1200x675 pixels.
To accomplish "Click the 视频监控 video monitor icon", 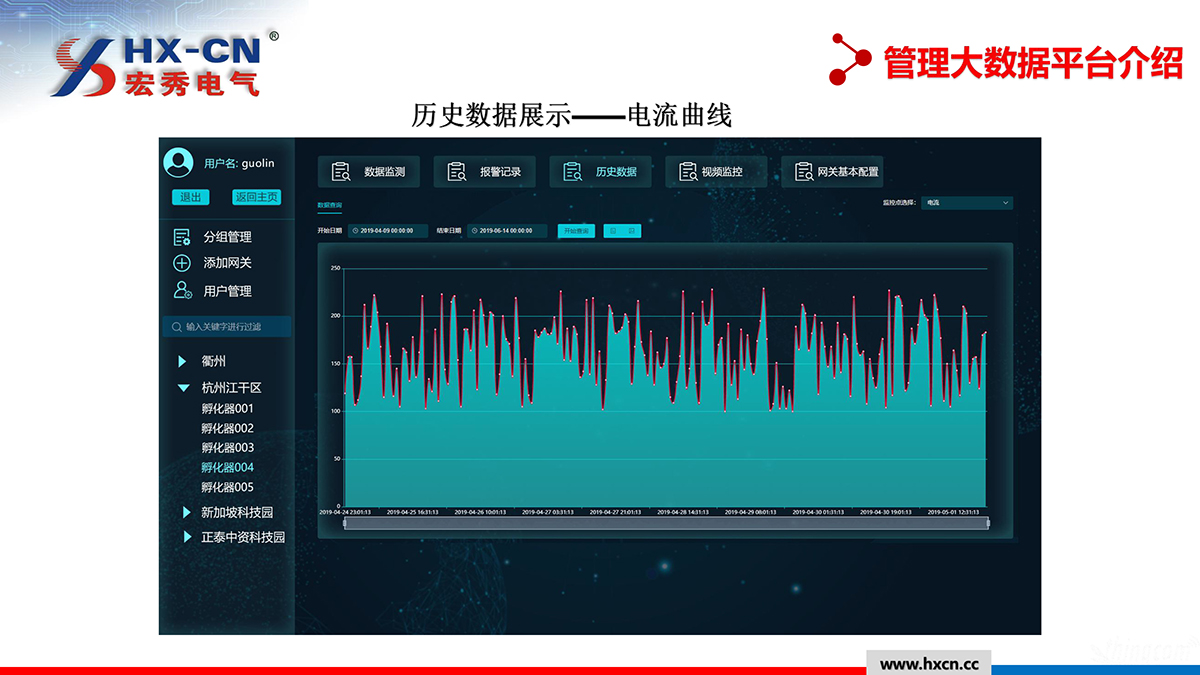I will (x=688, y=172).
